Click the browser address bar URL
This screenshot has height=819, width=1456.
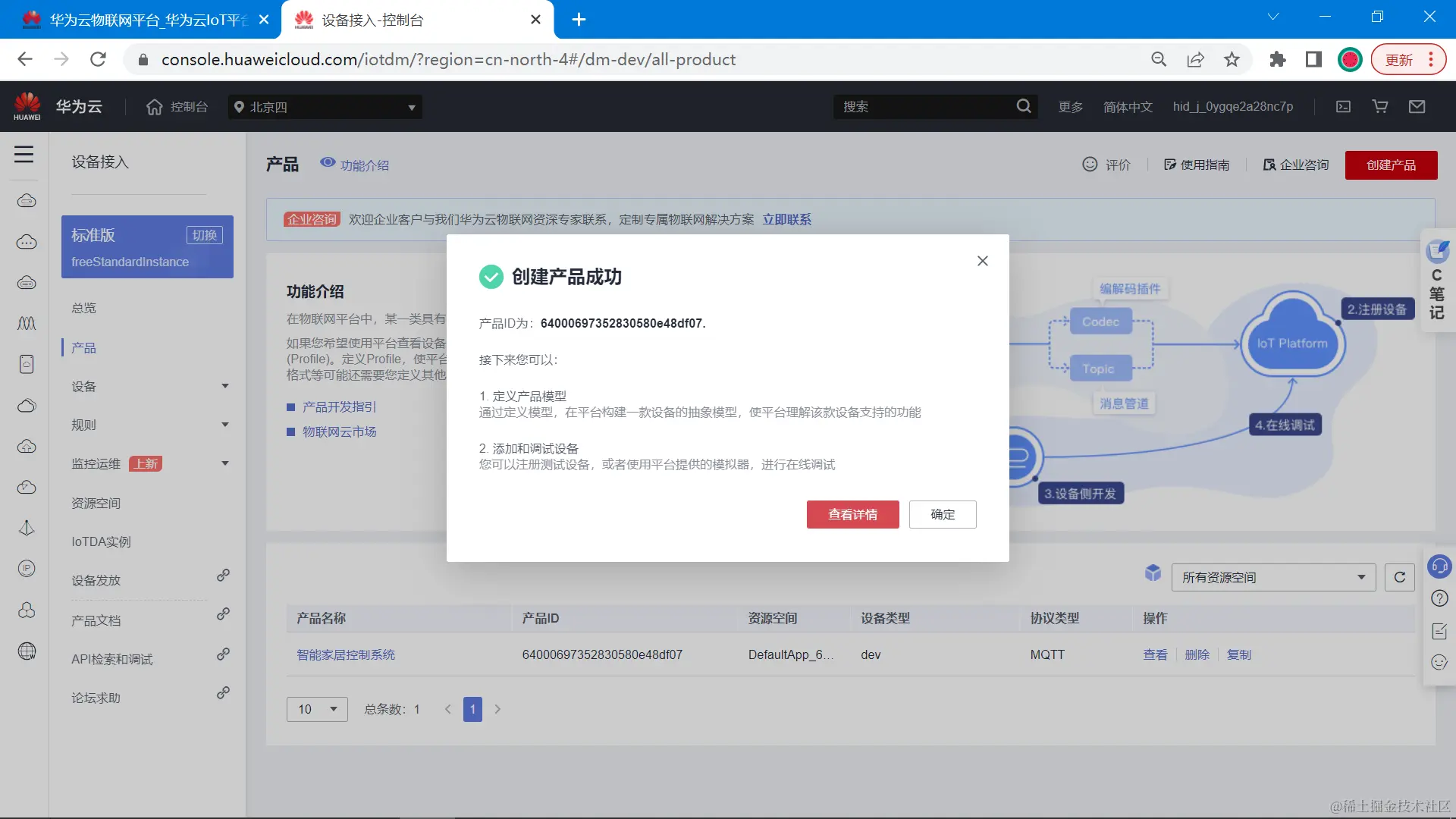coord(448,59)
